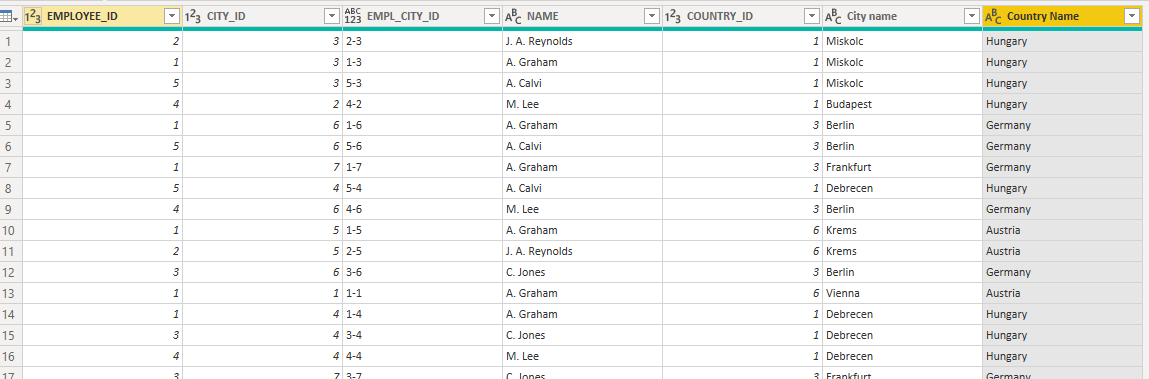Select row number 5

(x=11, y=125)
